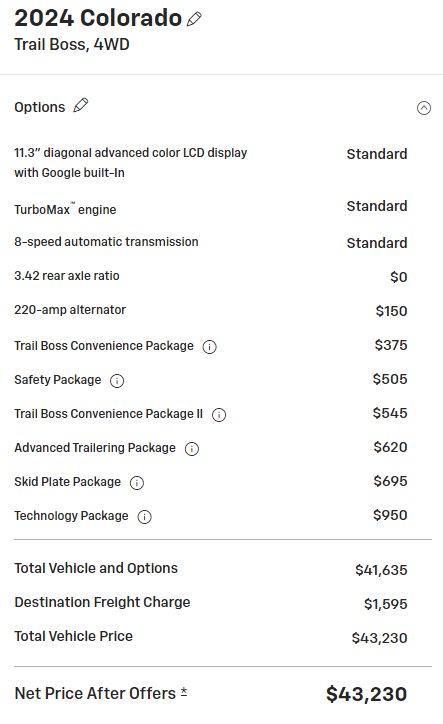Click the Safety Package label

click(x=58, y=380)
